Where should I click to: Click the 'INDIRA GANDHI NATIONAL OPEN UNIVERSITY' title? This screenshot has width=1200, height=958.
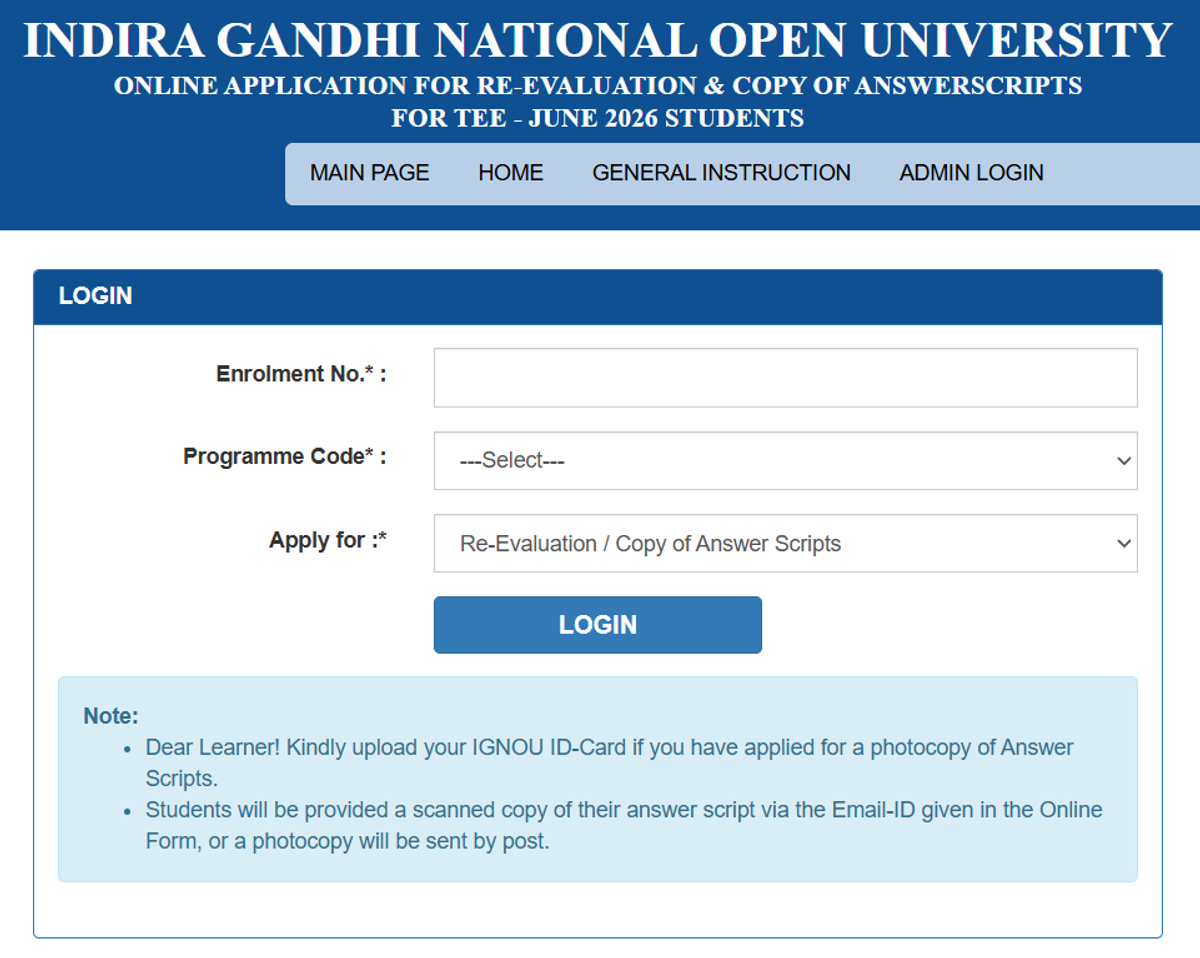pos(598,40)
